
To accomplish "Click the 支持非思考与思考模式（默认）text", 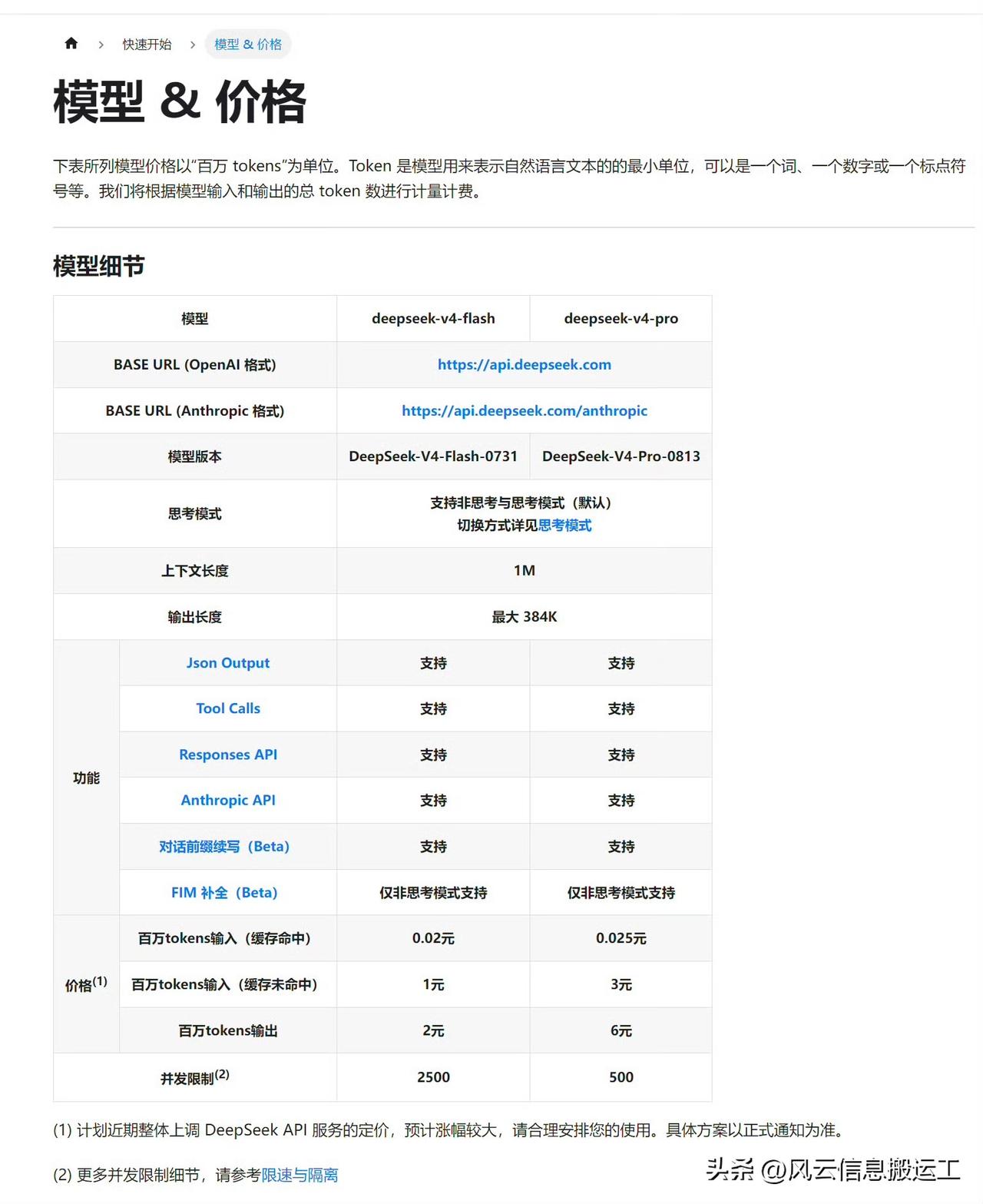I will [x=521, y=502].
